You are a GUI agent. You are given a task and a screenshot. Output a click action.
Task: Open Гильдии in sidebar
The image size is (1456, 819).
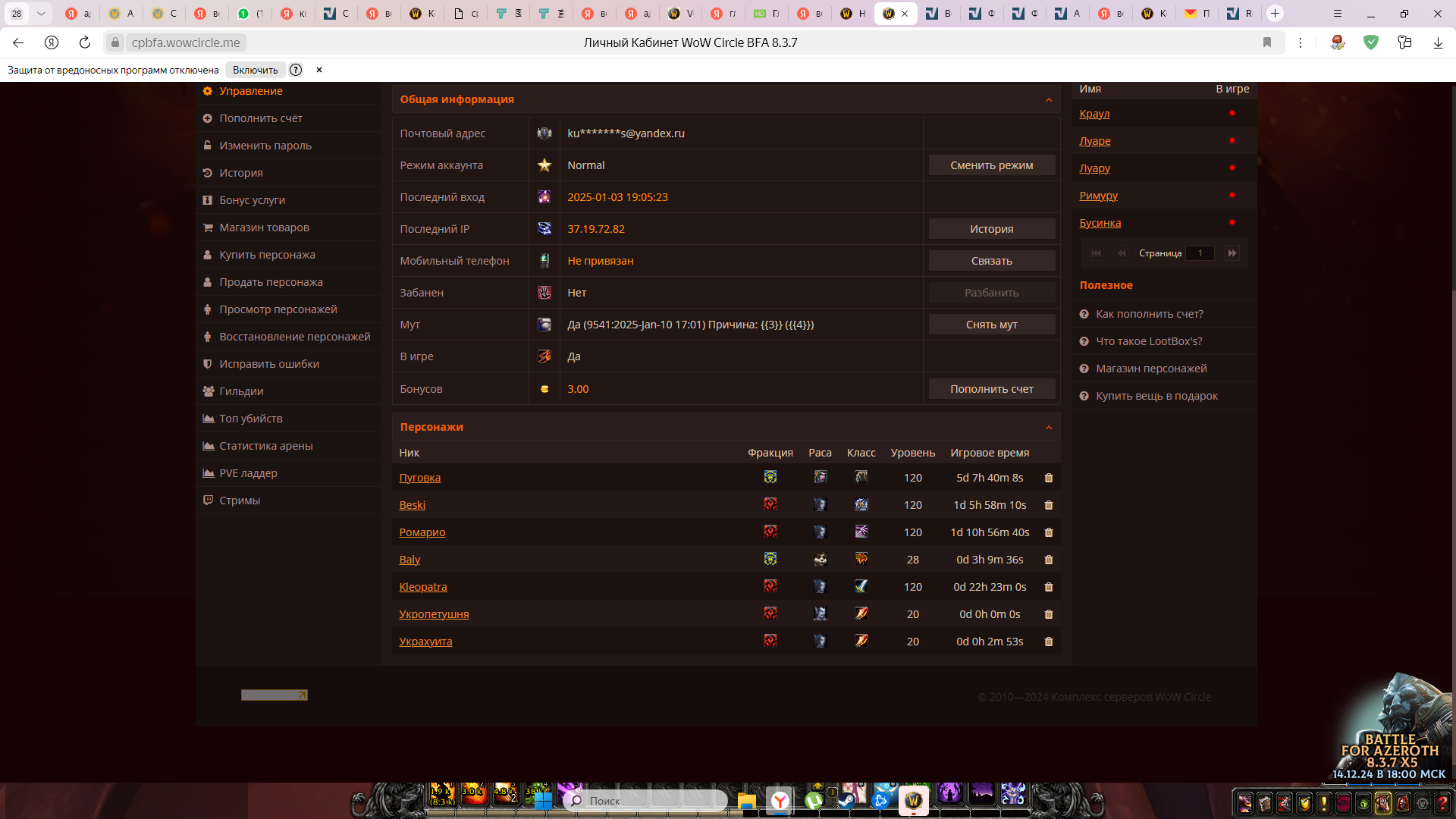point(289,391)
